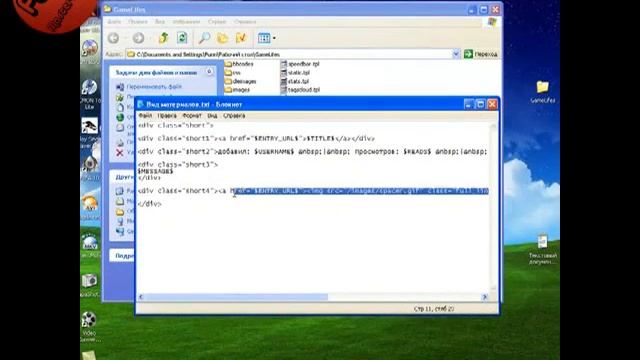Open the Справка menu in Notepad
Image resolution: width=640 pixels, height=360 pixels.
234,116
